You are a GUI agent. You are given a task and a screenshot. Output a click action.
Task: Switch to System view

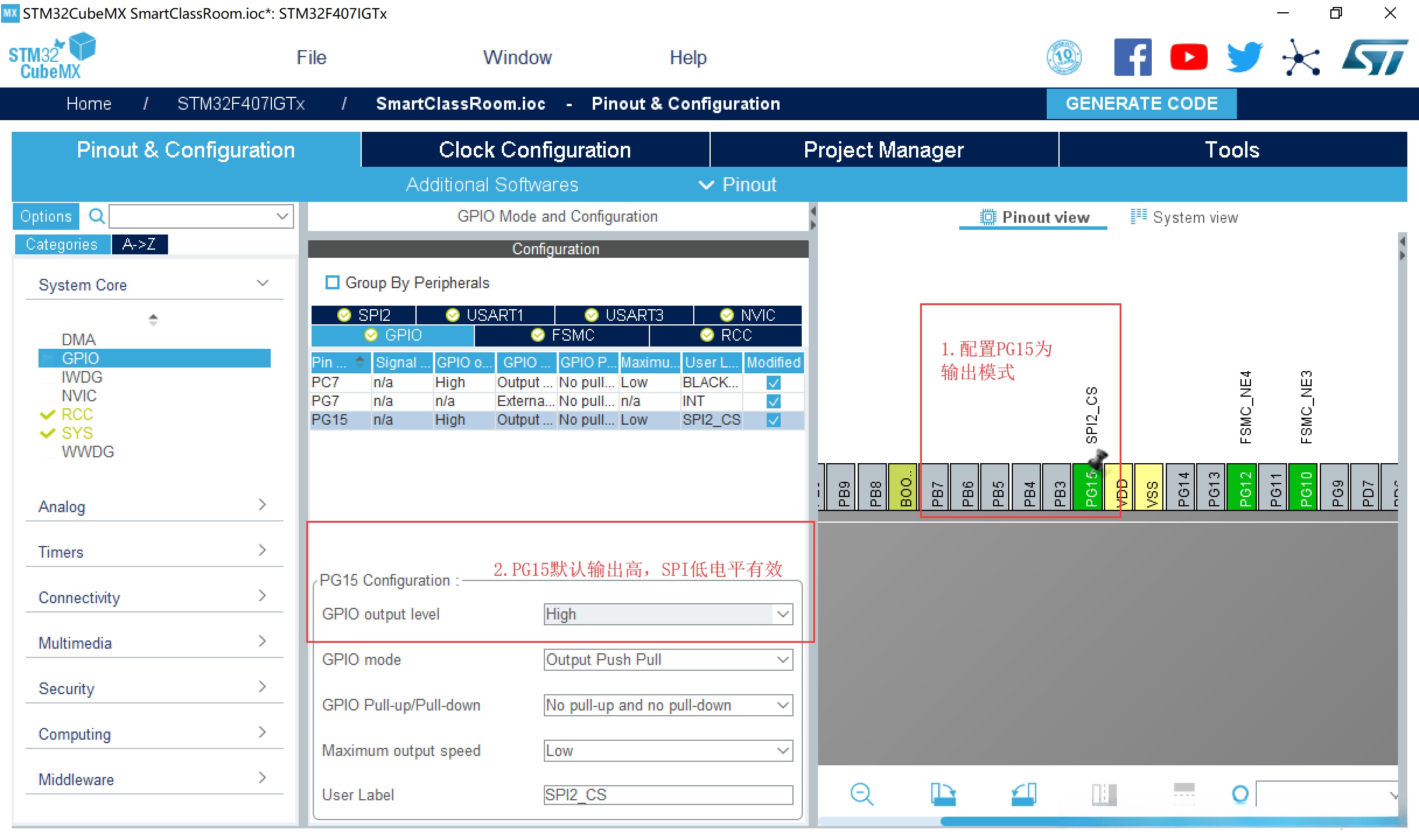(x=1184, y=218)
